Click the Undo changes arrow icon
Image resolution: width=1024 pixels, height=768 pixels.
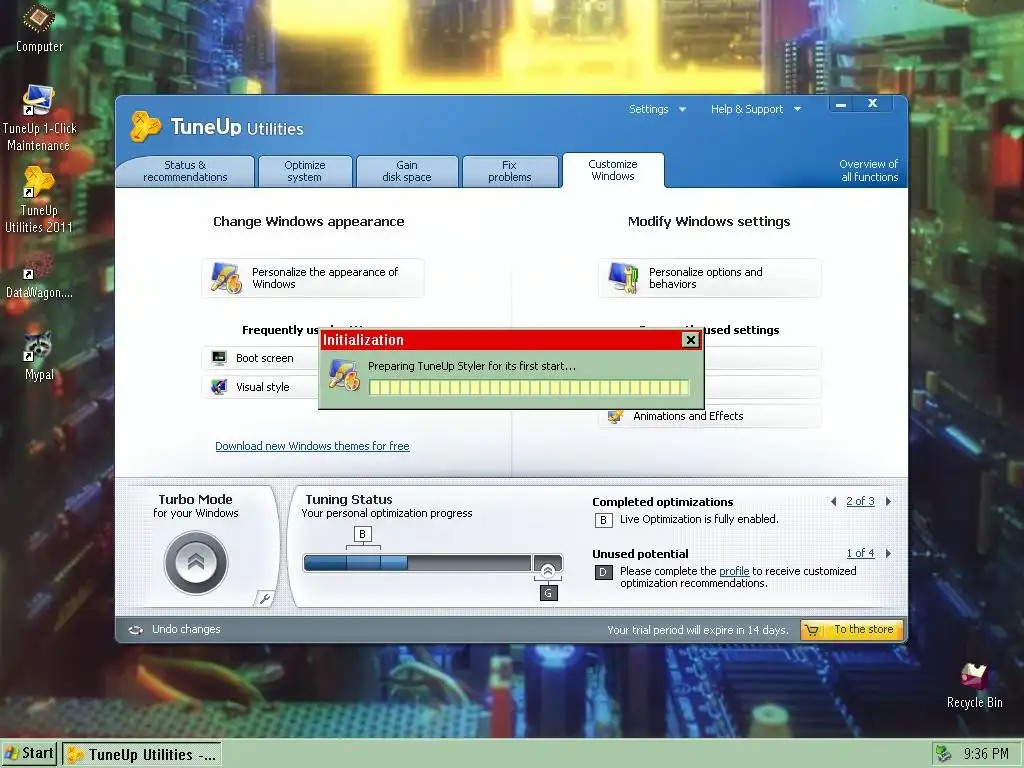click(x=136, y=630)
